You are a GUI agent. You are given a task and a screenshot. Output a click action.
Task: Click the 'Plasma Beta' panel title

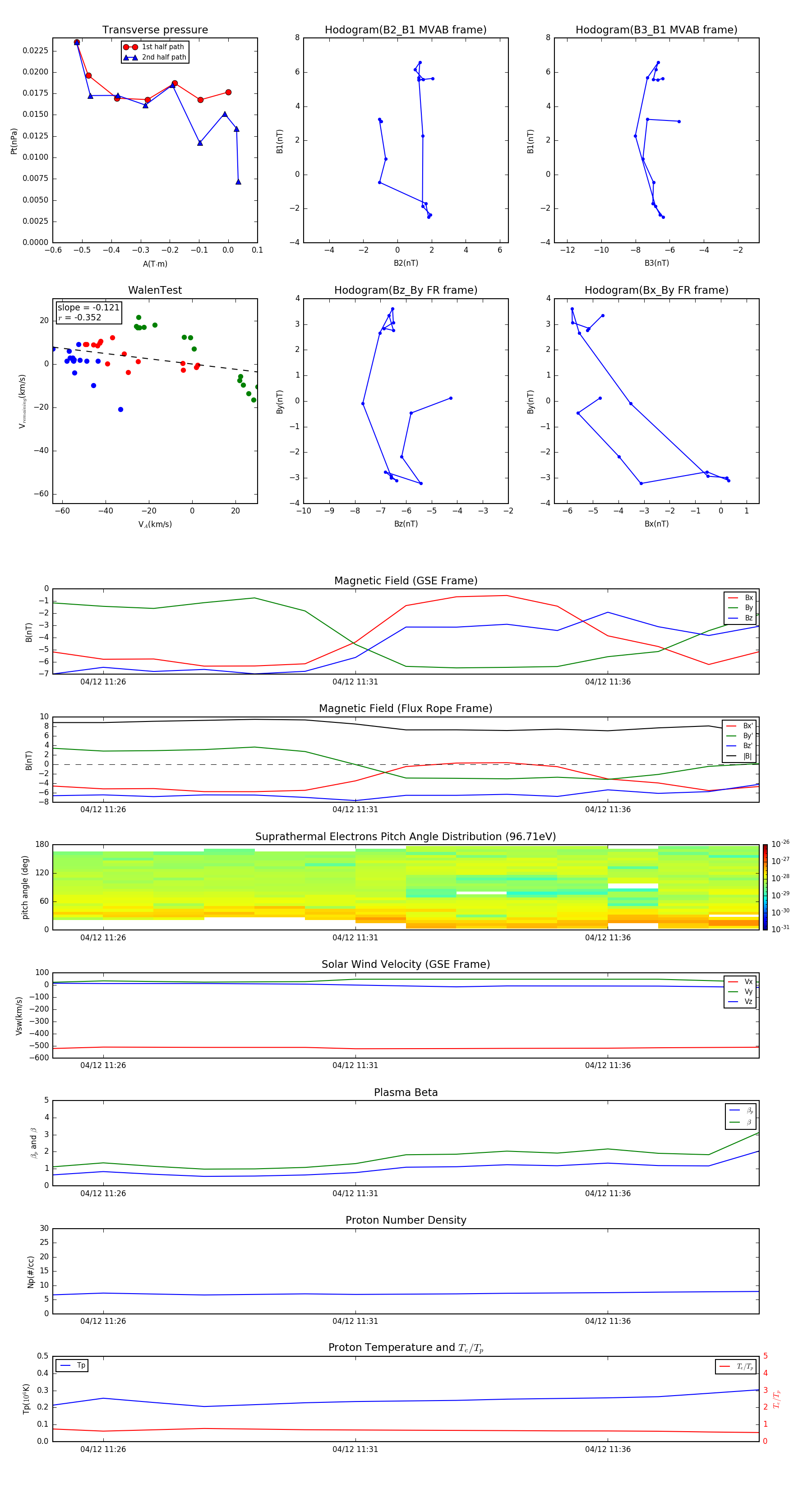[x=406, y=1092]
